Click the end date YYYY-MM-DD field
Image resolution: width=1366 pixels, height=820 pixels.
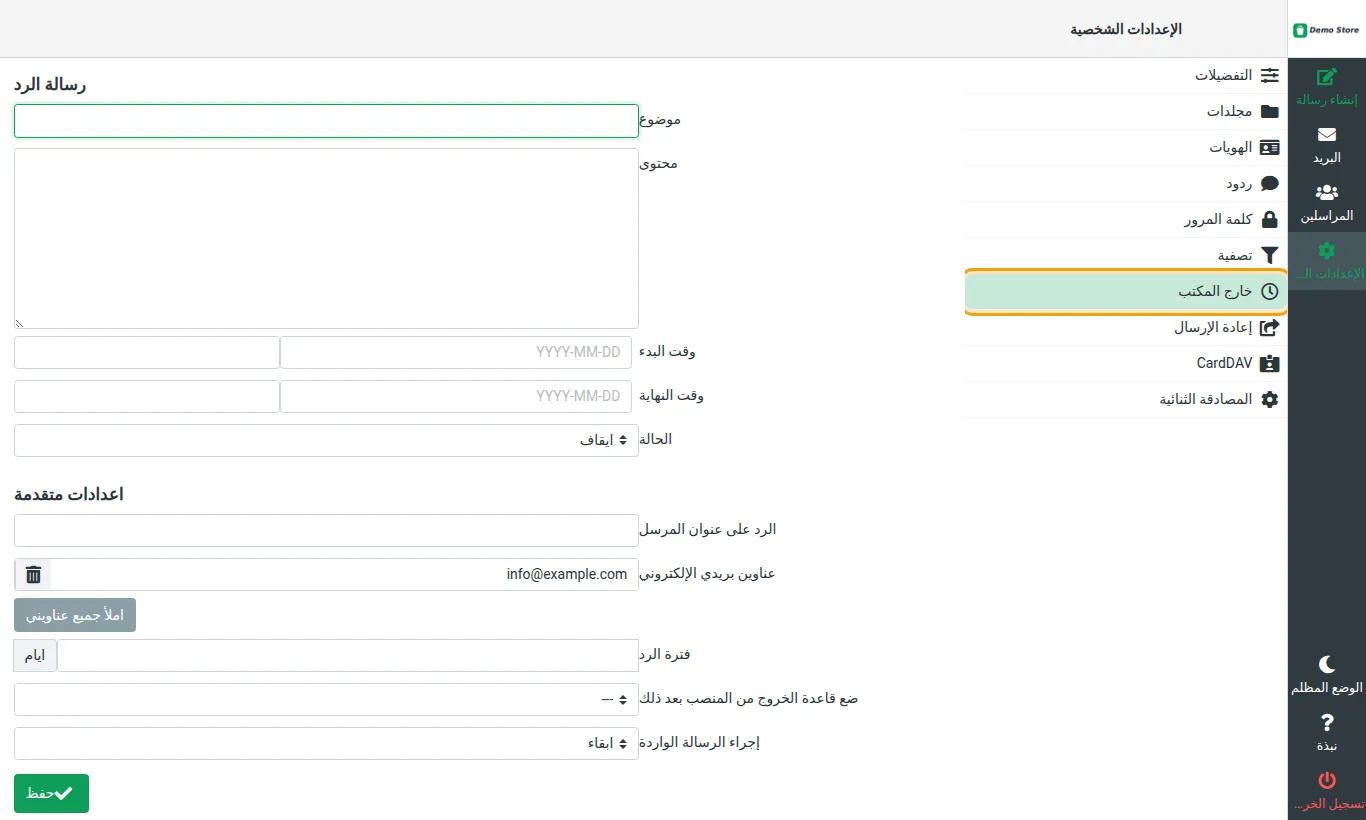[456, 397]
